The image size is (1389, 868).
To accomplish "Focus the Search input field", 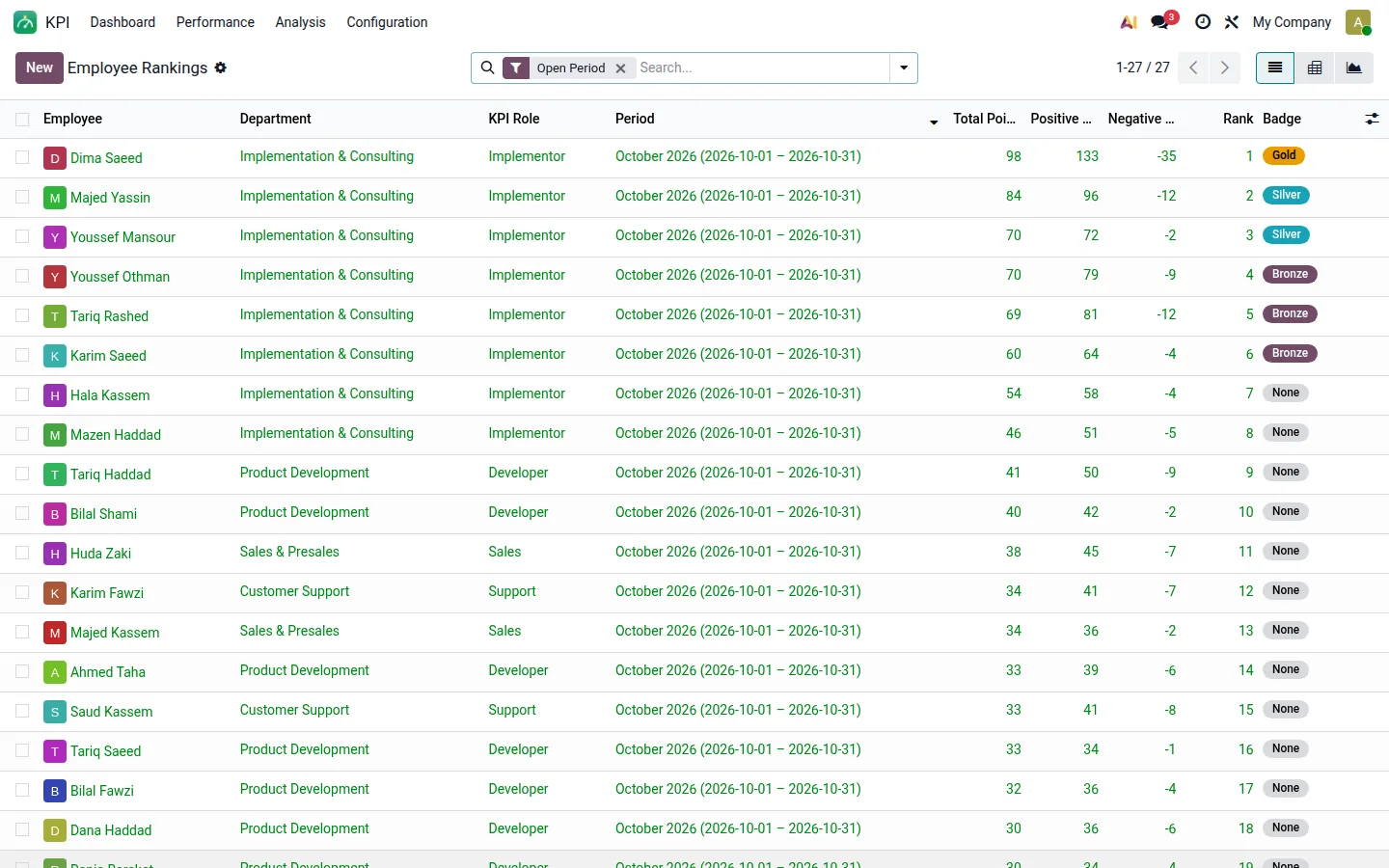I will [x=762, y=68].
